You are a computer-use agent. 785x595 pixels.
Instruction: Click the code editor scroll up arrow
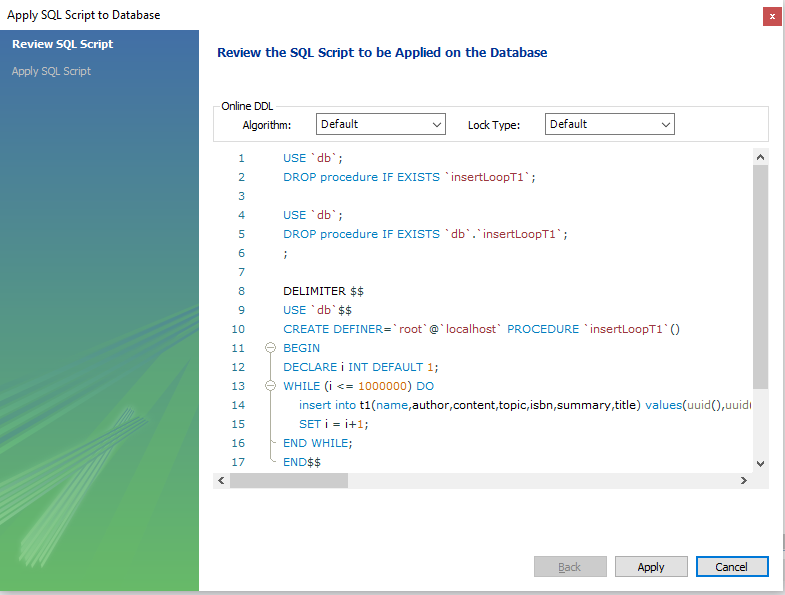pyautogui.click(x=760, y=157)
